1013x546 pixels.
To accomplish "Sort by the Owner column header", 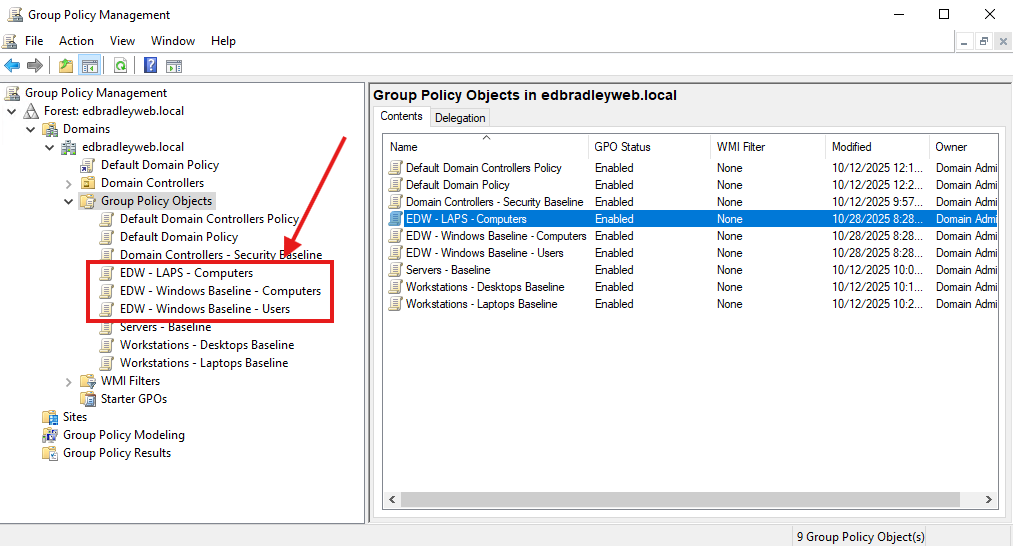I will click(964, 147).
